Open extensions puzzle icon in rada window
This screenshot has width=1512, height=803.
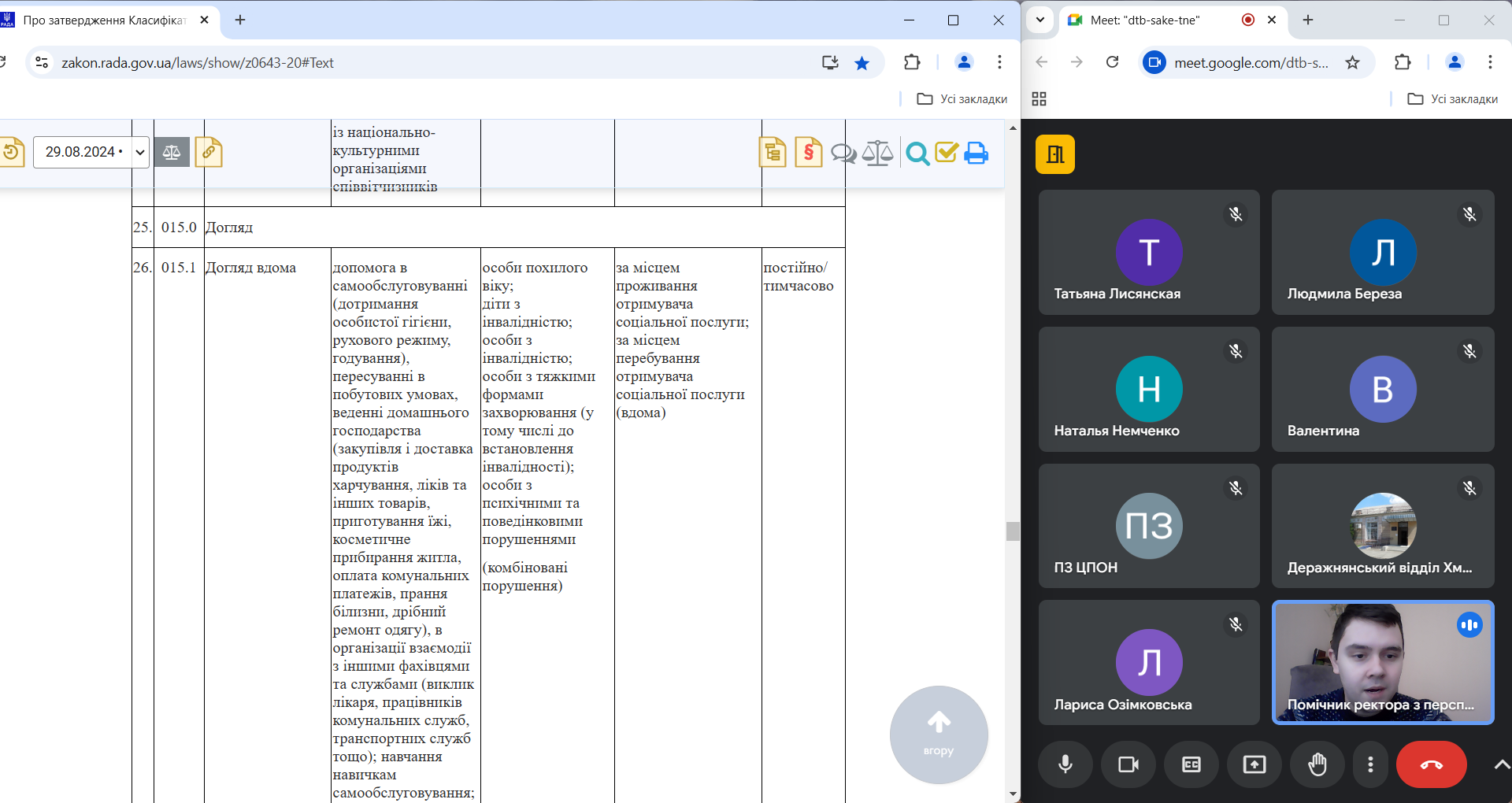pos(912,62)
